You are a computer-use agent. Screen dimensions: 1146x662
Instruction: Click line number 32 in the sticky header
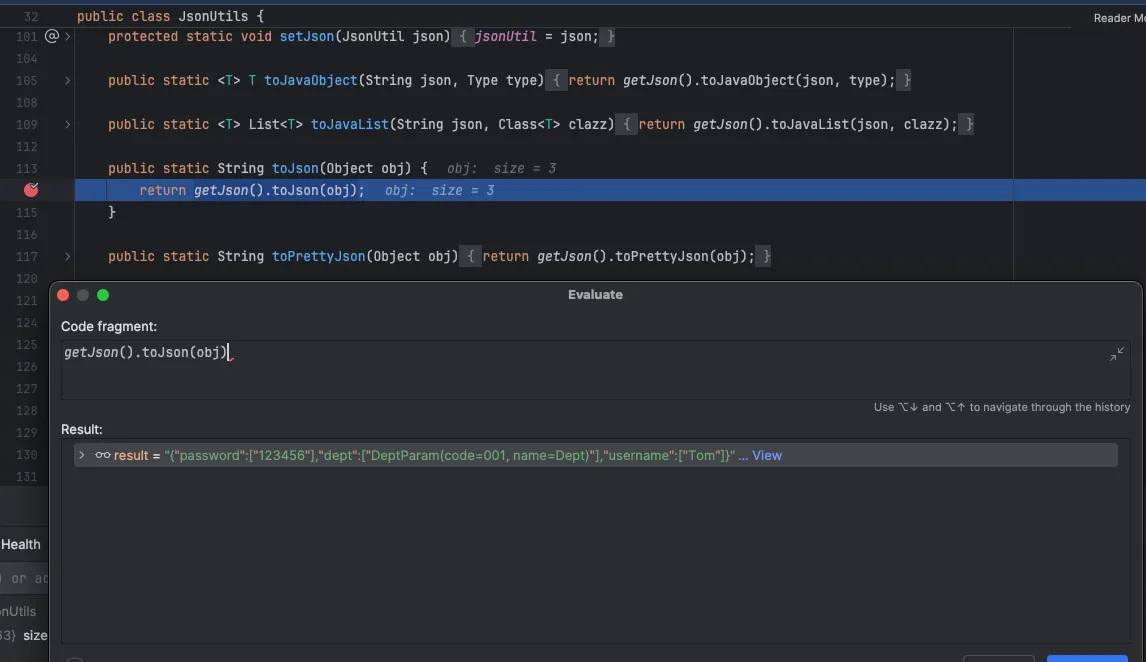[x=31, y=16]
